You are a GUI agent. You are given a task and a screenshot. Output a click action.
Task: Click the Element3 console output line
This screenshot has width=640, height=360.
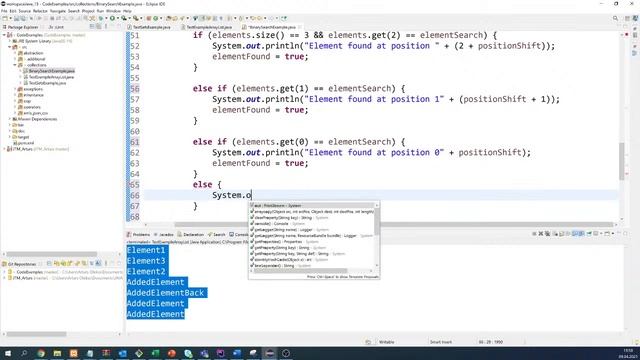[147, 261]
